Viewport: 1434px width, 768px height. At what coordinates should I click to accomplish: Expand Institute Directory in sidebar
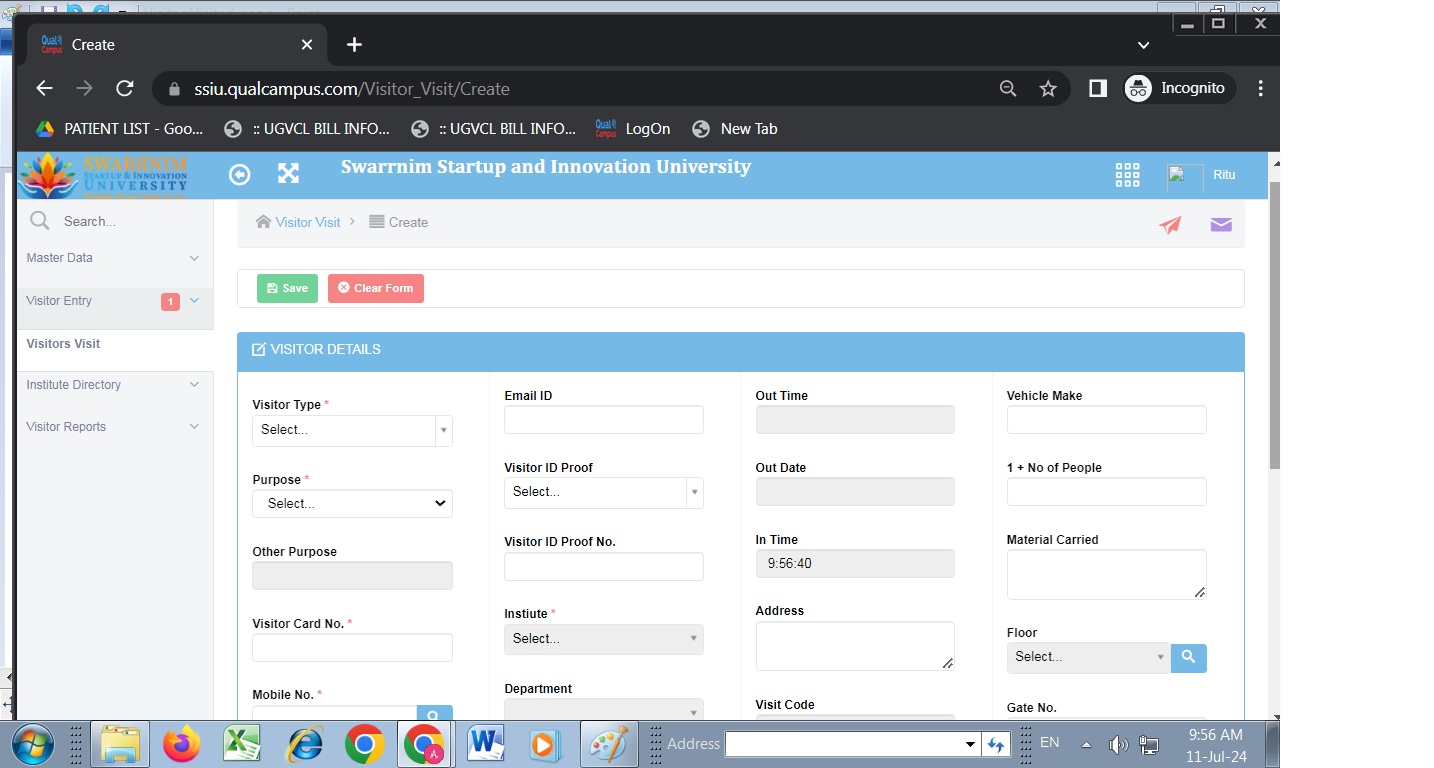(115, 385)
